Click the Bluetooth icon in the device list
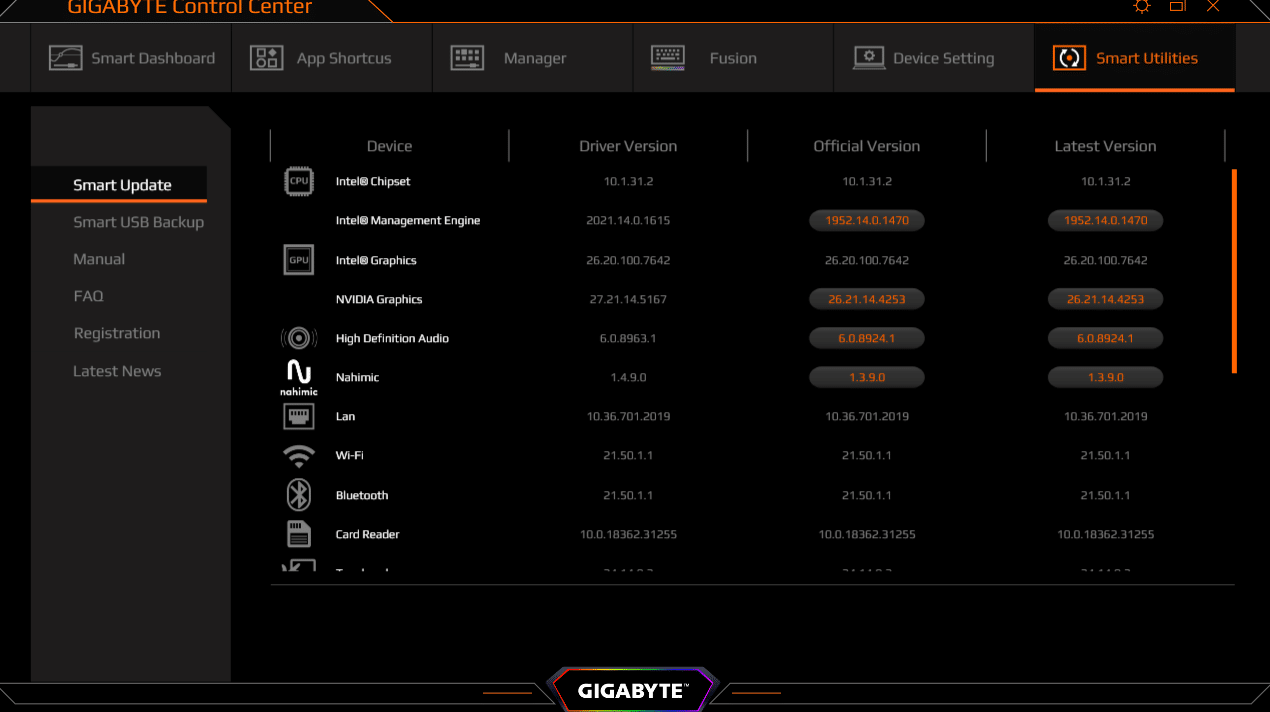The height and width of the screenshot is (712, 1270). coord(299,495)
